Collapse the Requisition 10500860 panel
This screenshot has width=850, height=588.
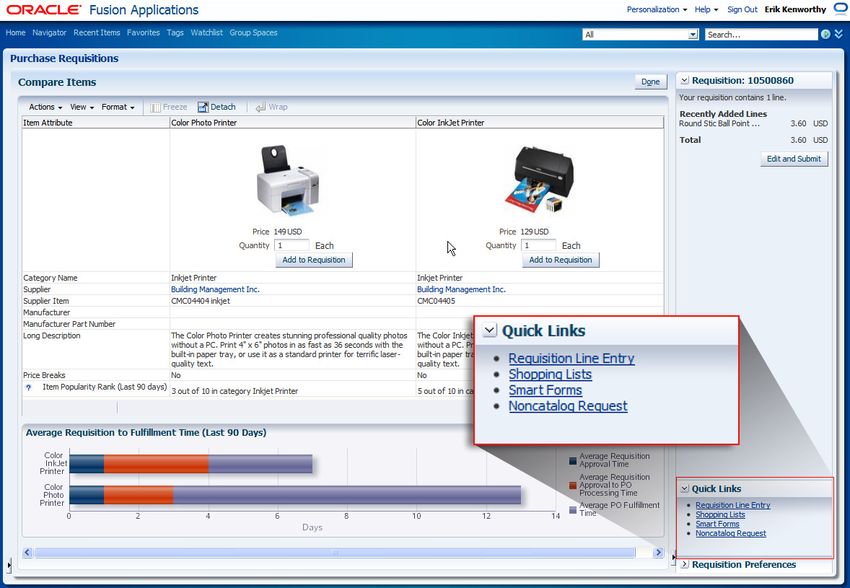pos(684,80)
